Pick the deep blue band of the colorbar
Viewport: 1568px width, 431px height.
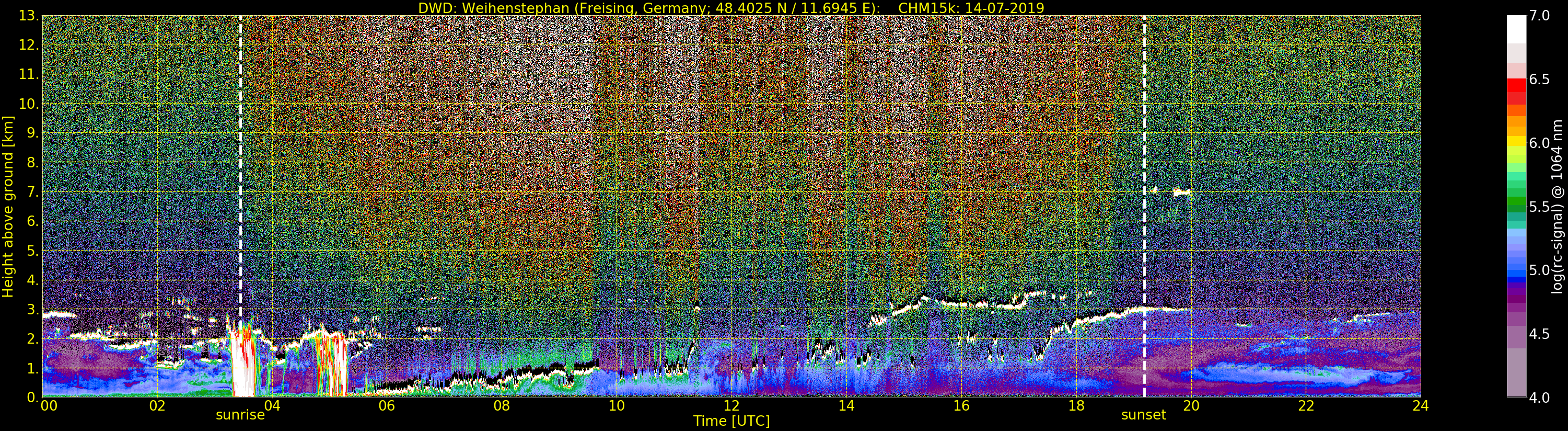1516,280
